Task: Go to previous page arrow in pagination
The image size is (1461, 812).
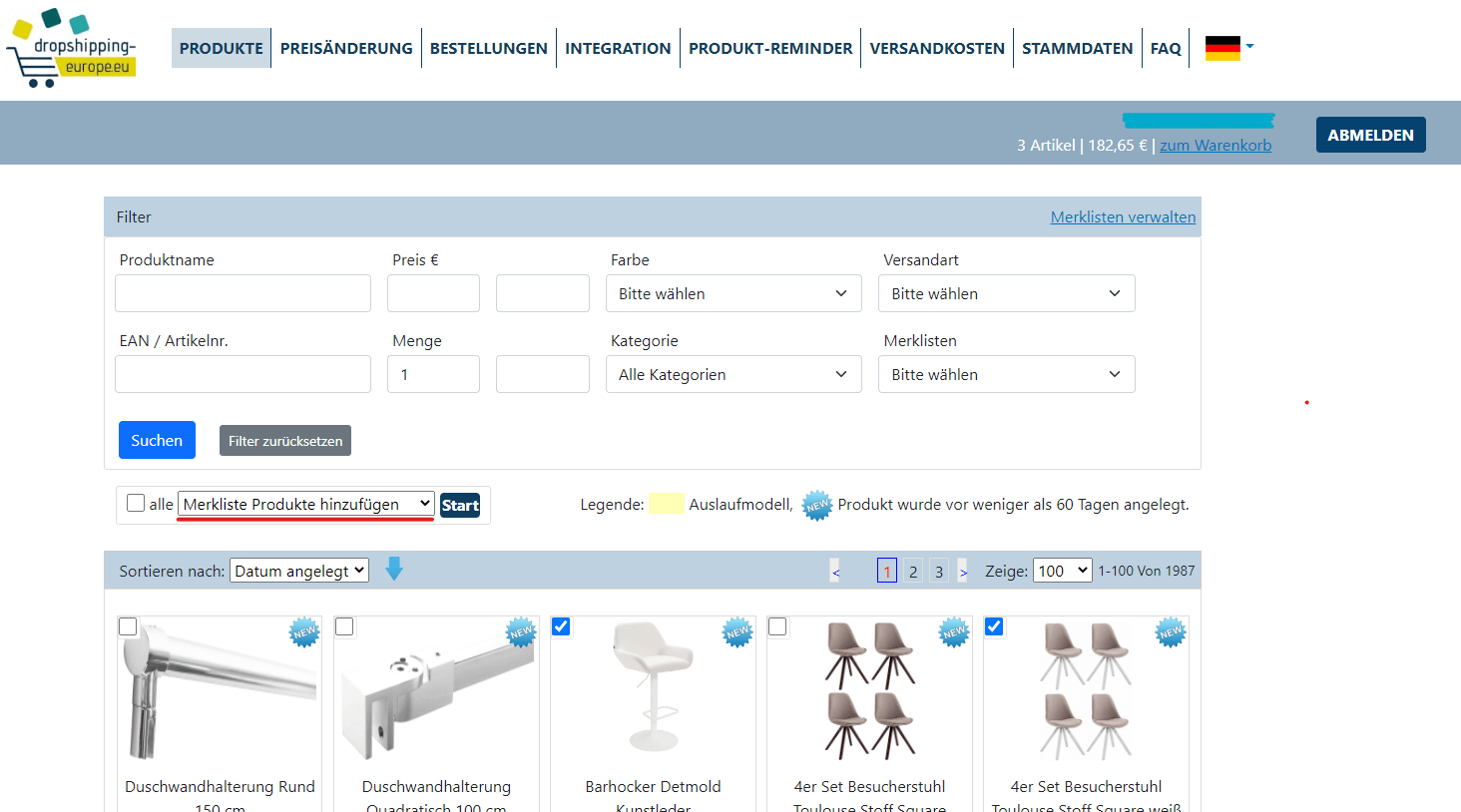Action: [x=836, y=572]
